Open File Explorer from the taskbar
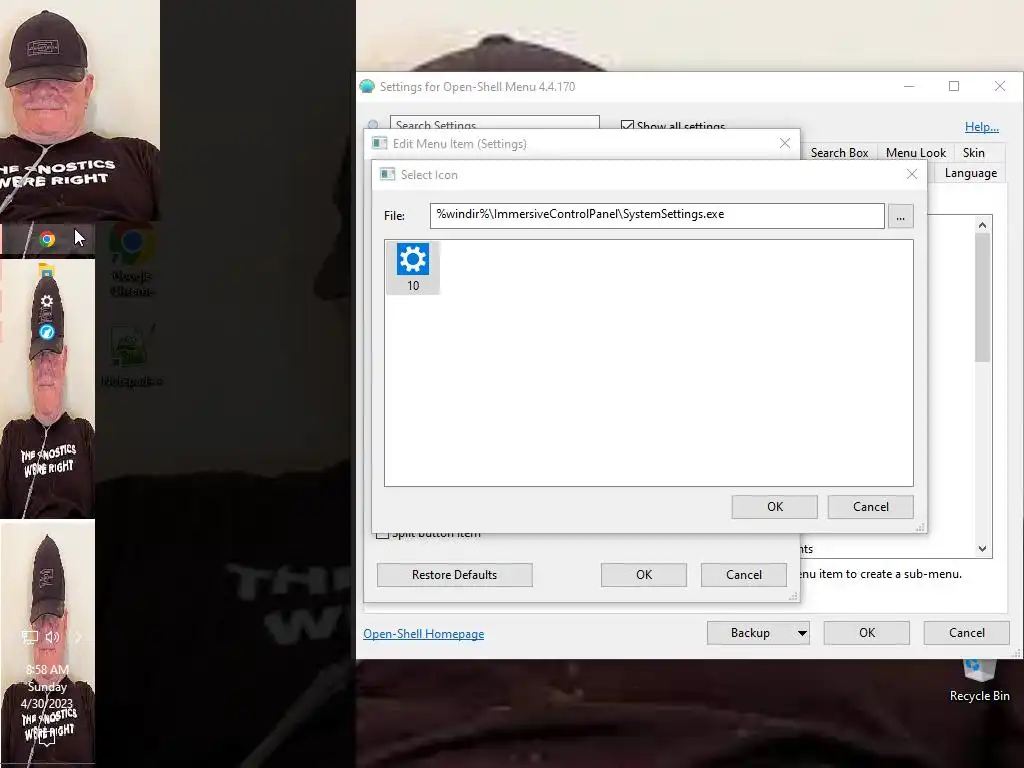The image size is (1024, 768). [x=46, y=270]
